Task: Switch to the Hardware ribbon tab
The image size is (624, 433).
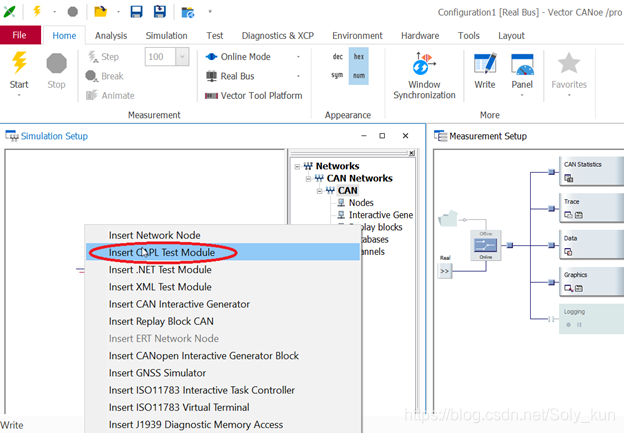Action: [420, 35]
